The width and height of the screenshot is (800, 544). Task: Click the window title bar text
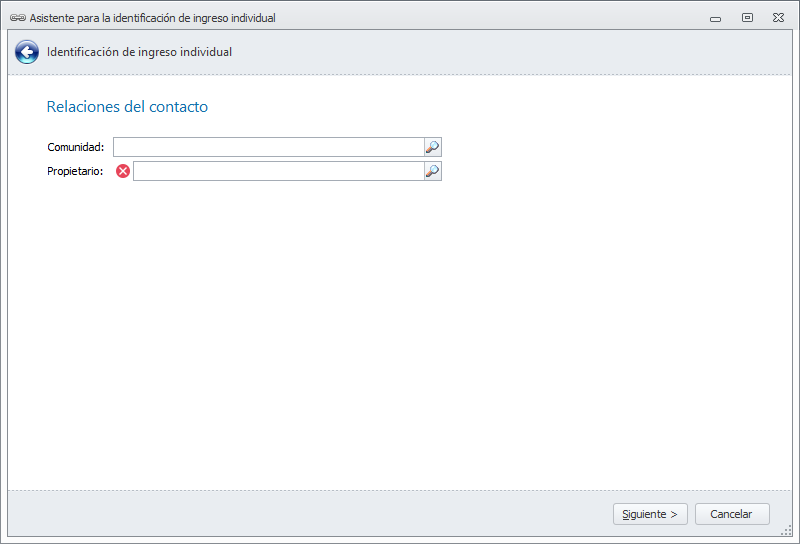[152, 18]
